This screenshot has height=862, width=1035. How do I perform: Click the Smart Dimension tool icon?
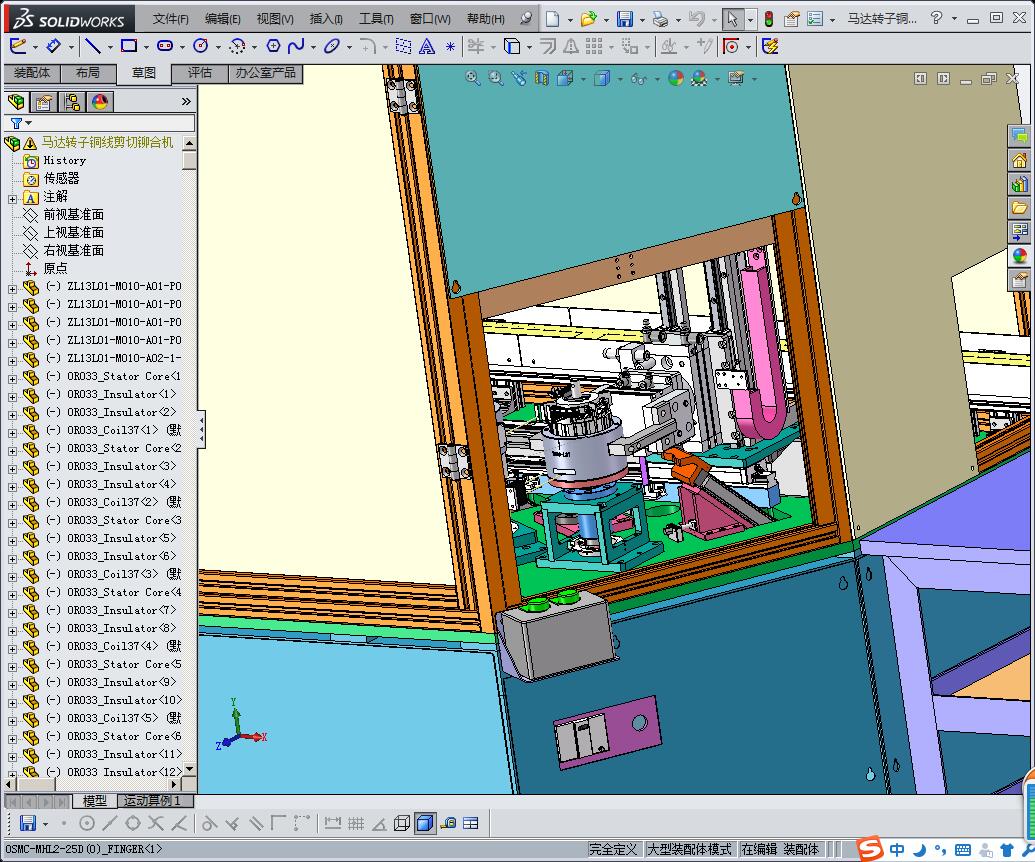click(x=55, y=46)
